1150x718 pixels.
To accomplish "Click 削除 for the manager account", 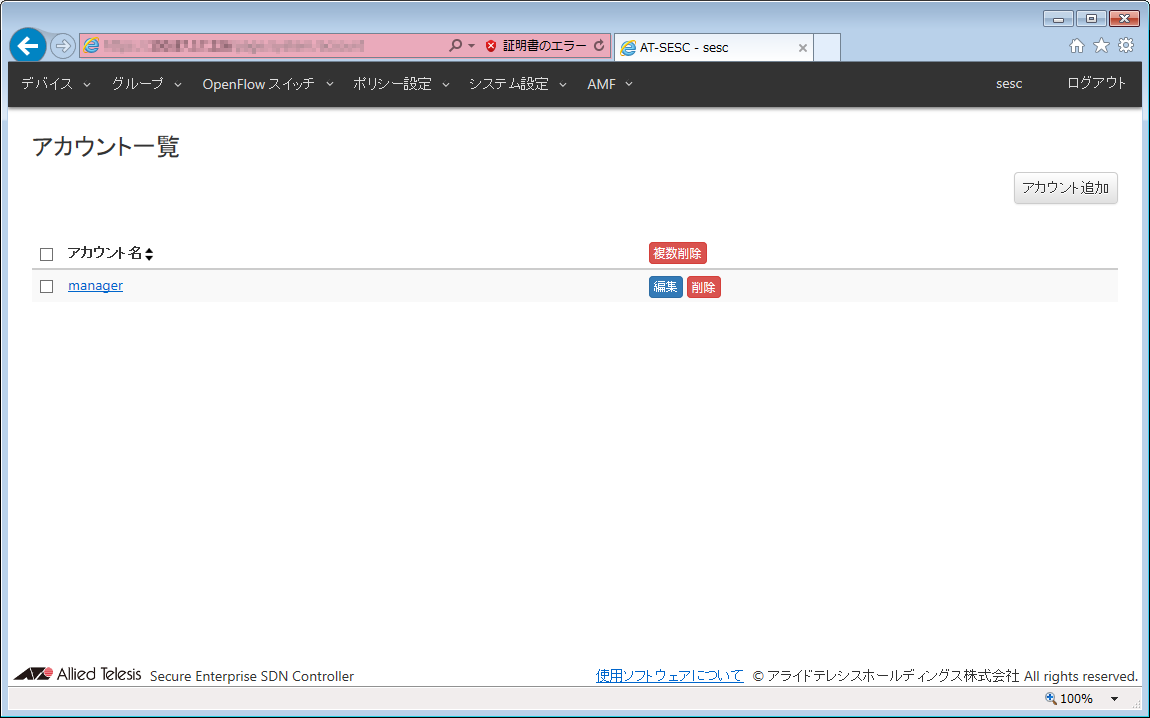I will 704,287.
